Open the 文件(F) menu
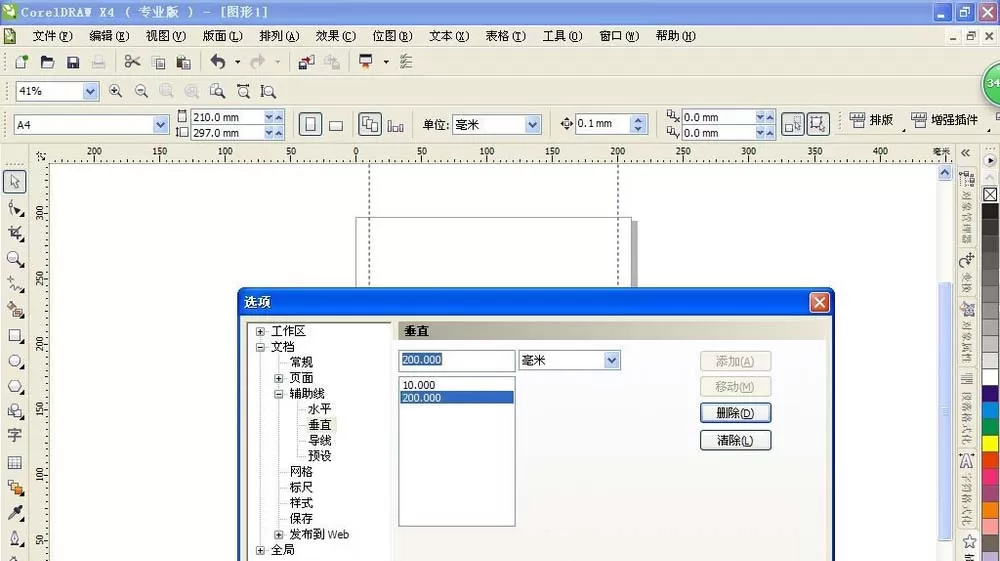Image resolution: width=1000 pixels, height=561 pixels. click(x=52, y=36)
